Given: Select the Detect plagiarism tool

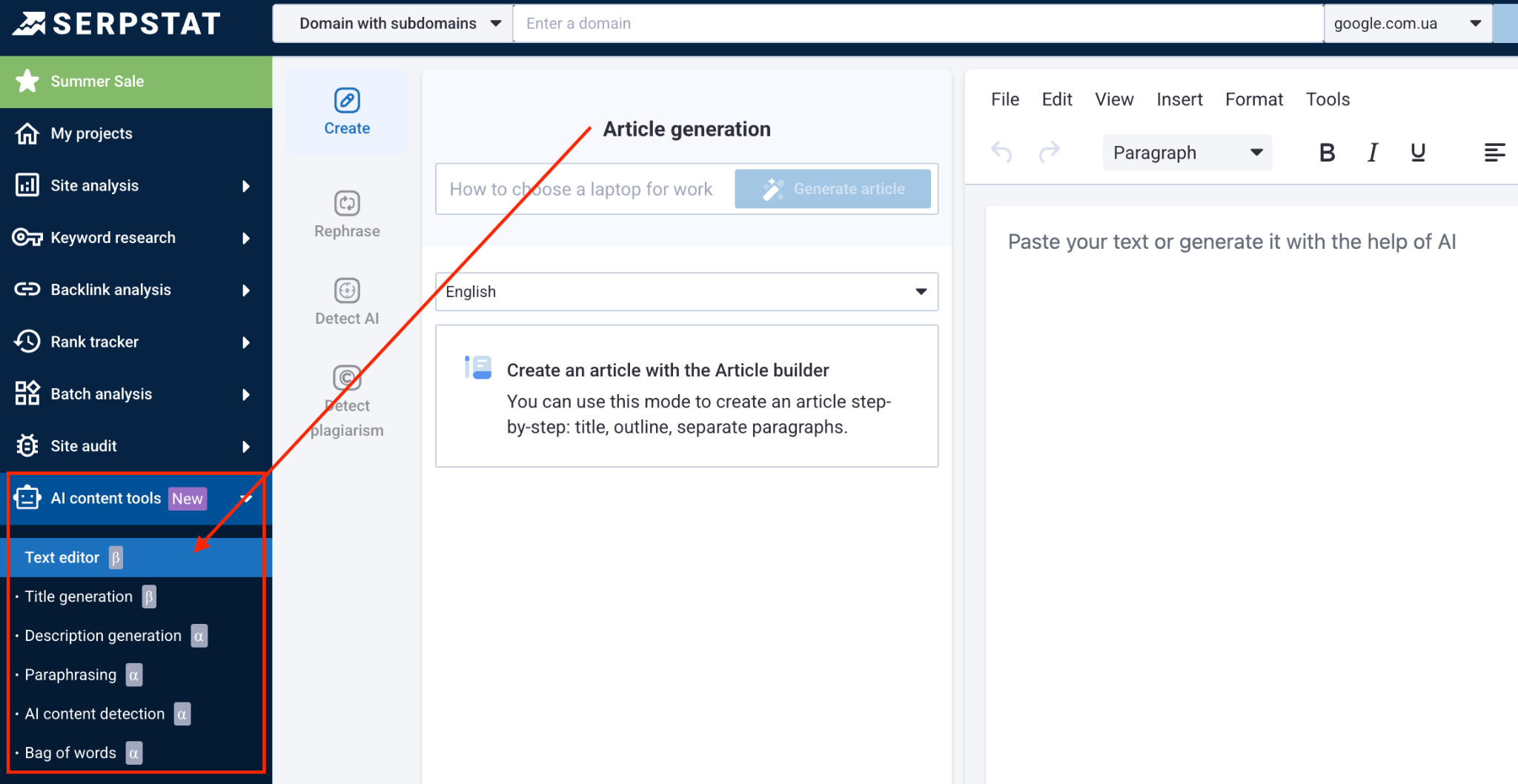Looking at the screenshot, I should click(x=346, y=396).
